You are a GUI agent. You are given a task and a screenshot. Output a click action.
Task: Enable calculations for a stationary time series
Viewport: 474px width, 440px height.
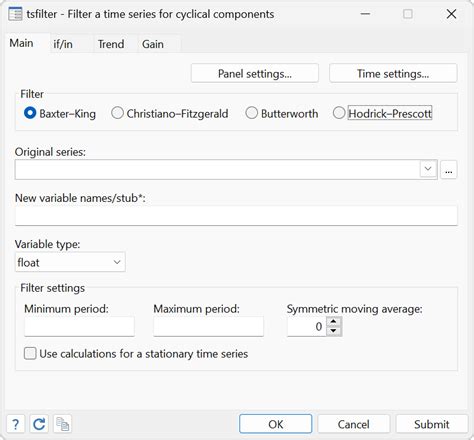(x=30, y=353)
